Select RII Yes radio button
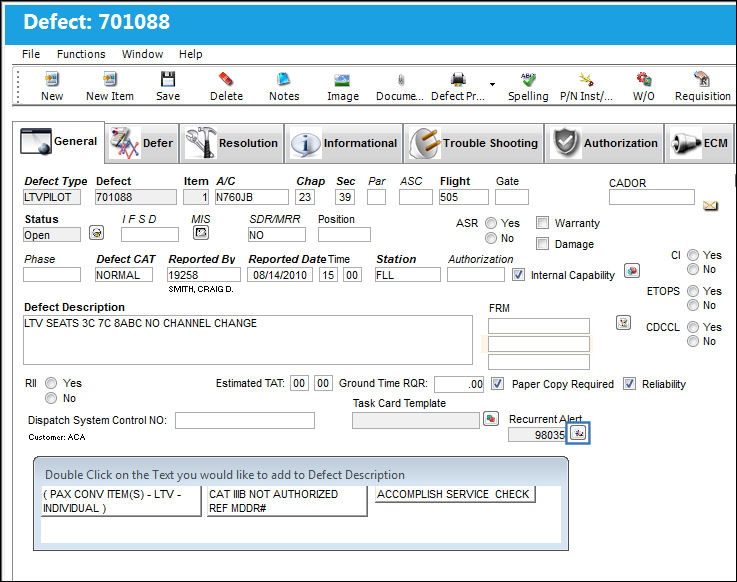 coord(51,383)
